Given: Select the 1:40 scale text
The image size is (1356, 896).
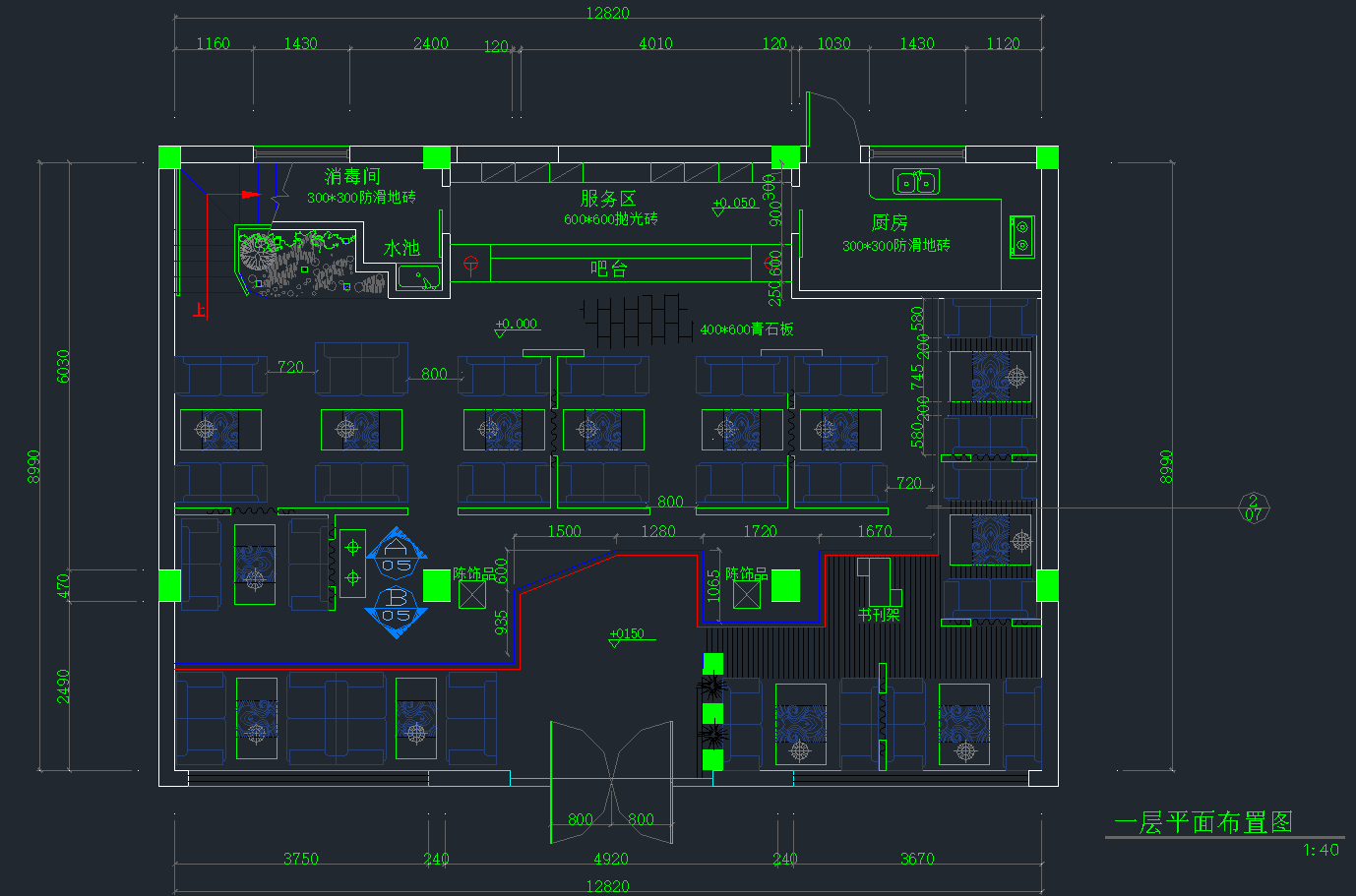Looking at the screenshot, I should click(x=1321, y=851).
